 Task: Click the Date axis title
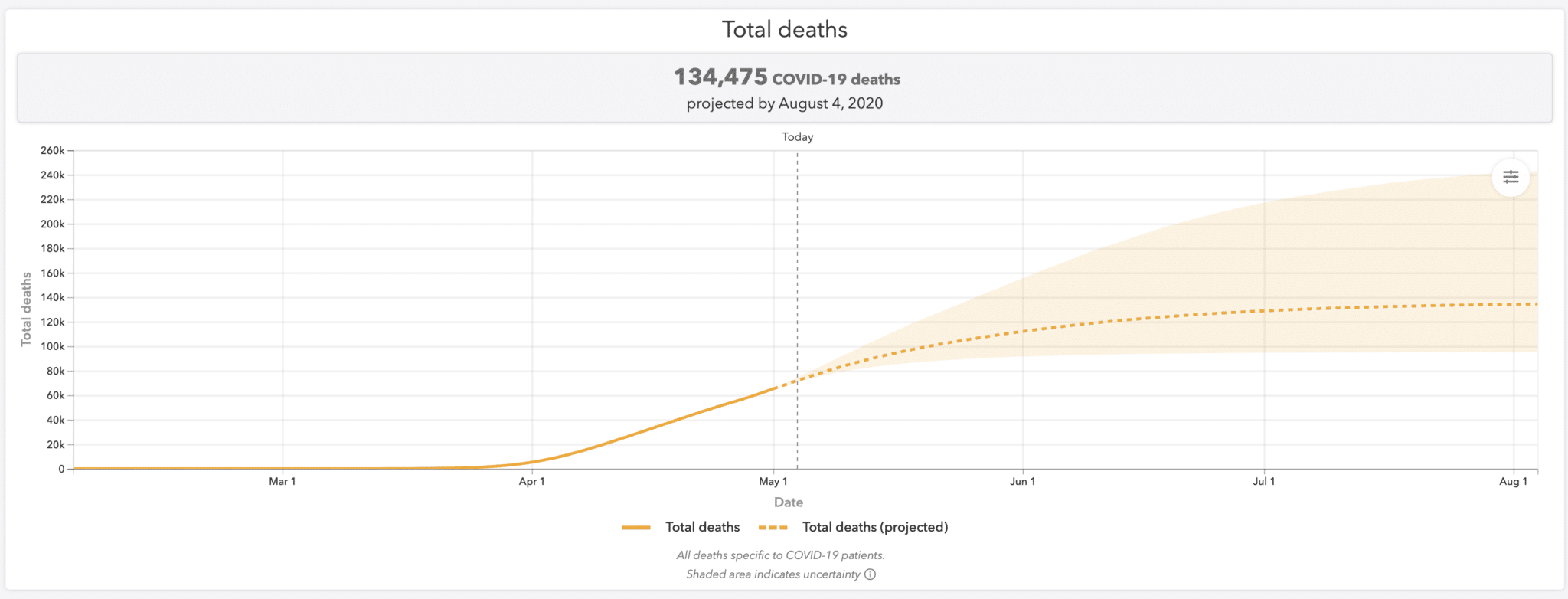[x=789, y=502]
